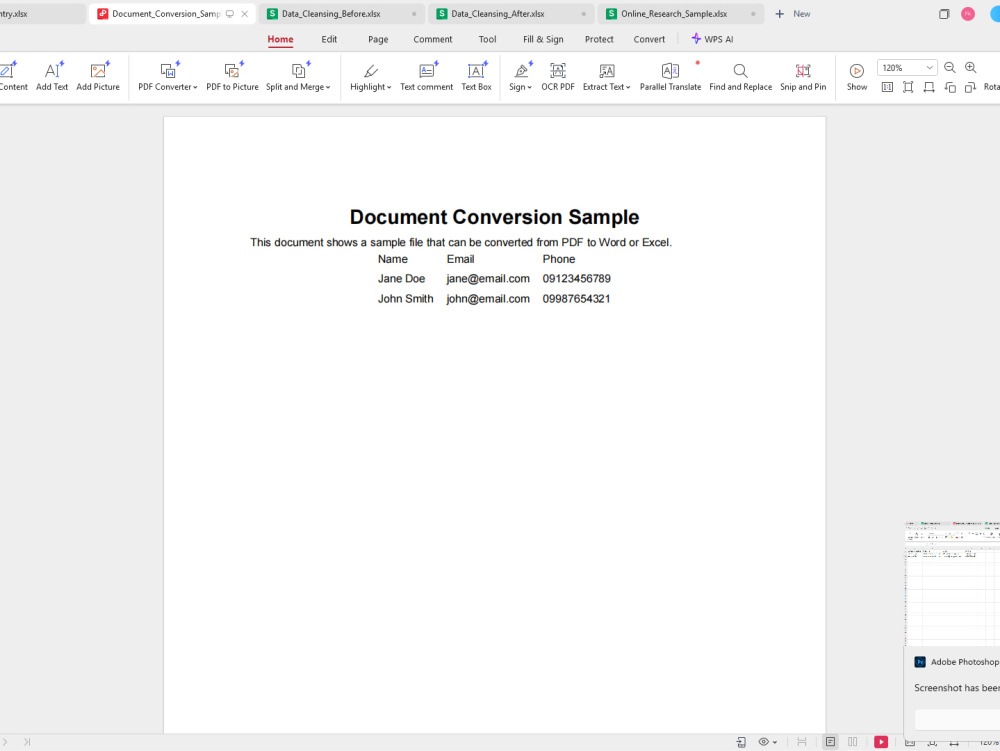Jump to last page arrow
Image resolution: width=1000 pixels, height=751 pixels.
click(27, 741)
